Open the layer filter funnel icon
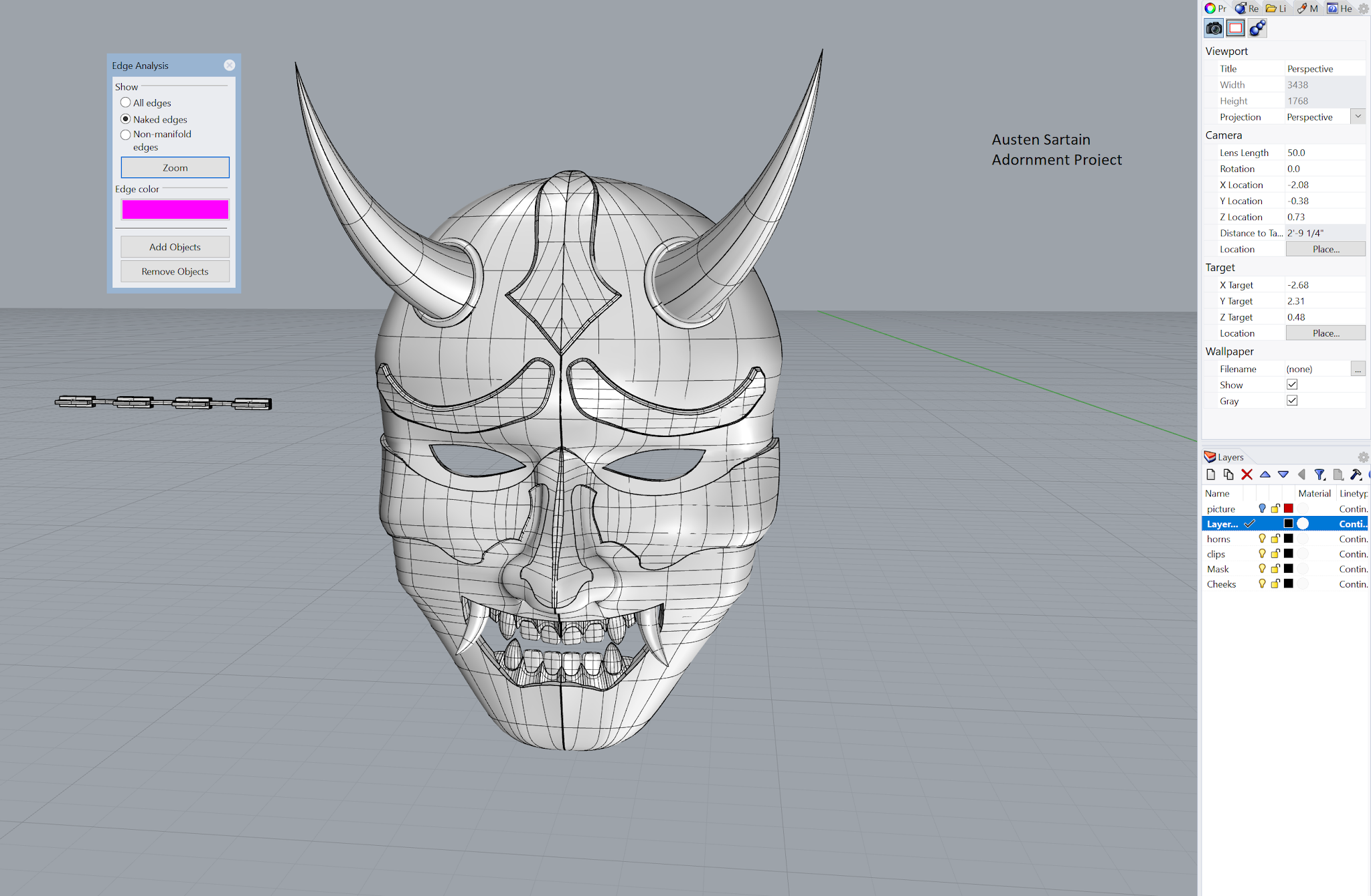 point(1319,474)
